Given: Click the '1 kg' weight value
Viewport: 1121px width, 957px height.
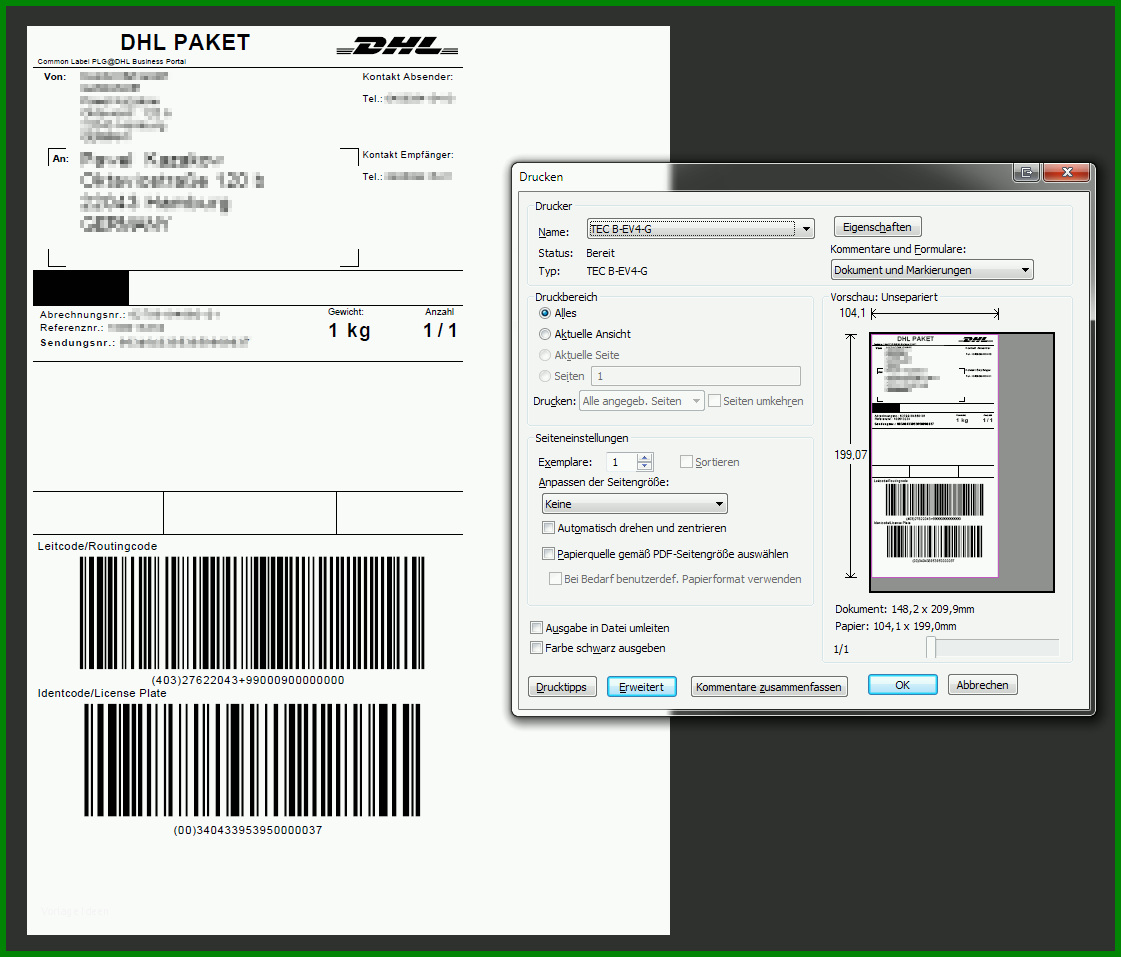Looking at the screenshot, I should coord(350,330).
